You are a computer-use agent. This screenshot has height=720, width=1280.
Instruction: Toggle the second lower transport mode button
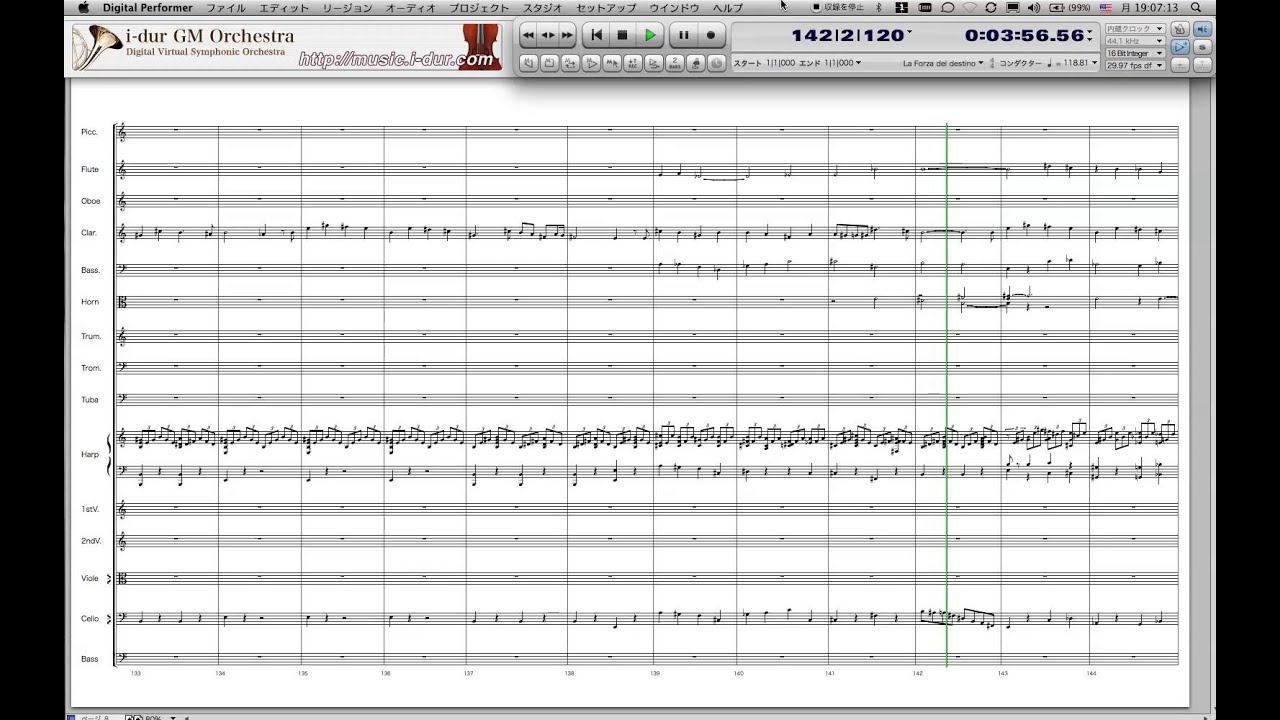point(549,63)
